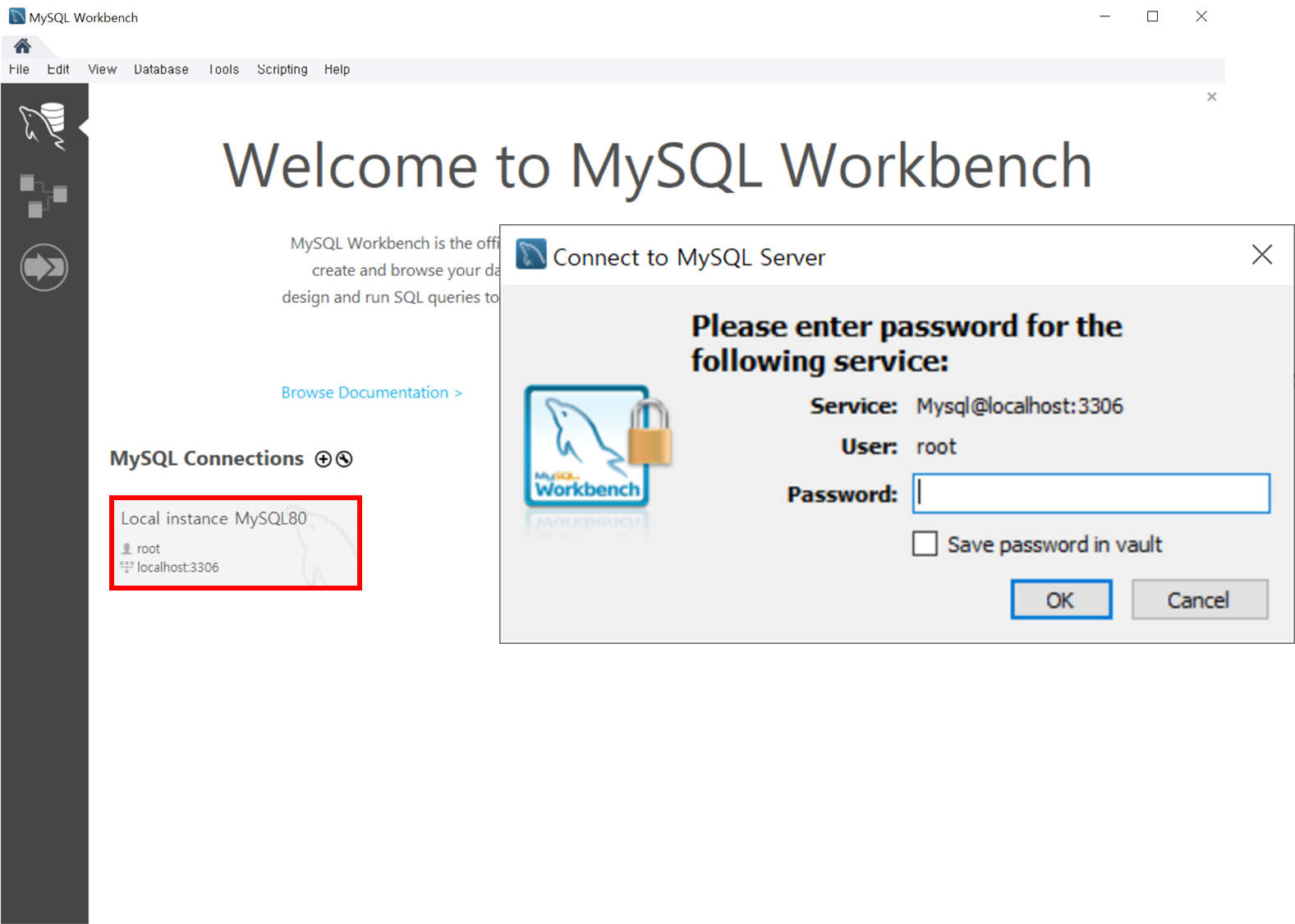
Task: Click the 'Mysql@localhost:3306' service value
Action: click(1019, 406)
